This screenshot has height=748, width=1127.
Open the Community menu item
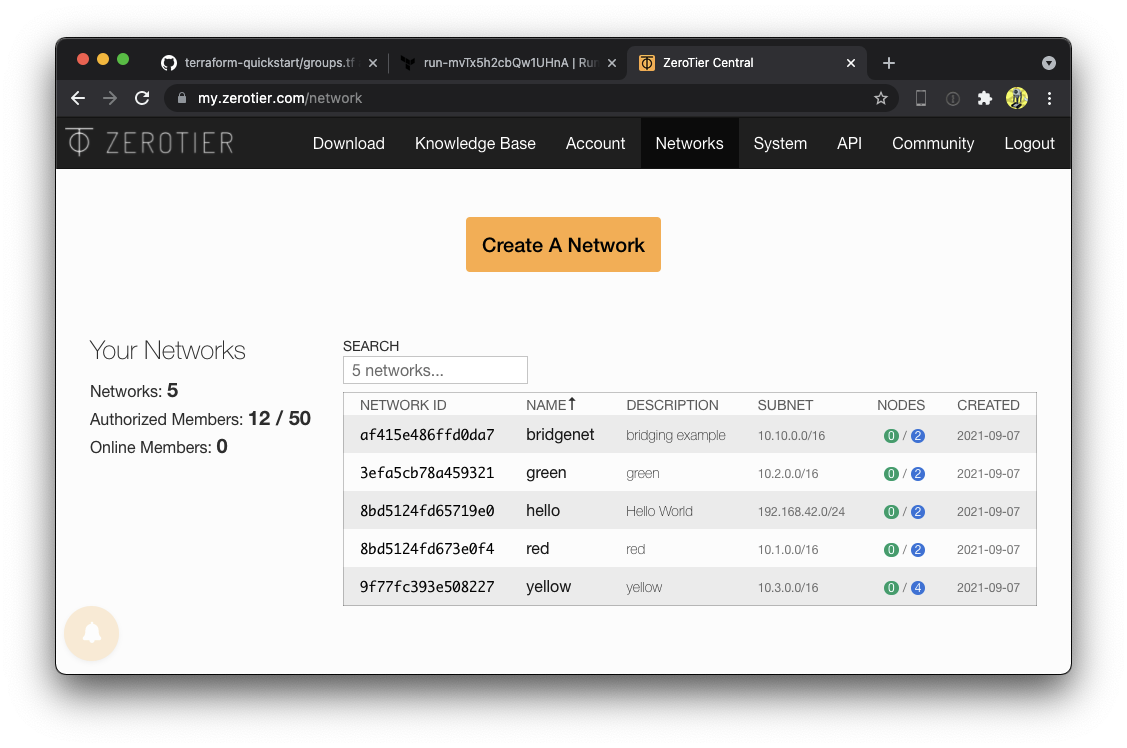click(x=933, y=144)
